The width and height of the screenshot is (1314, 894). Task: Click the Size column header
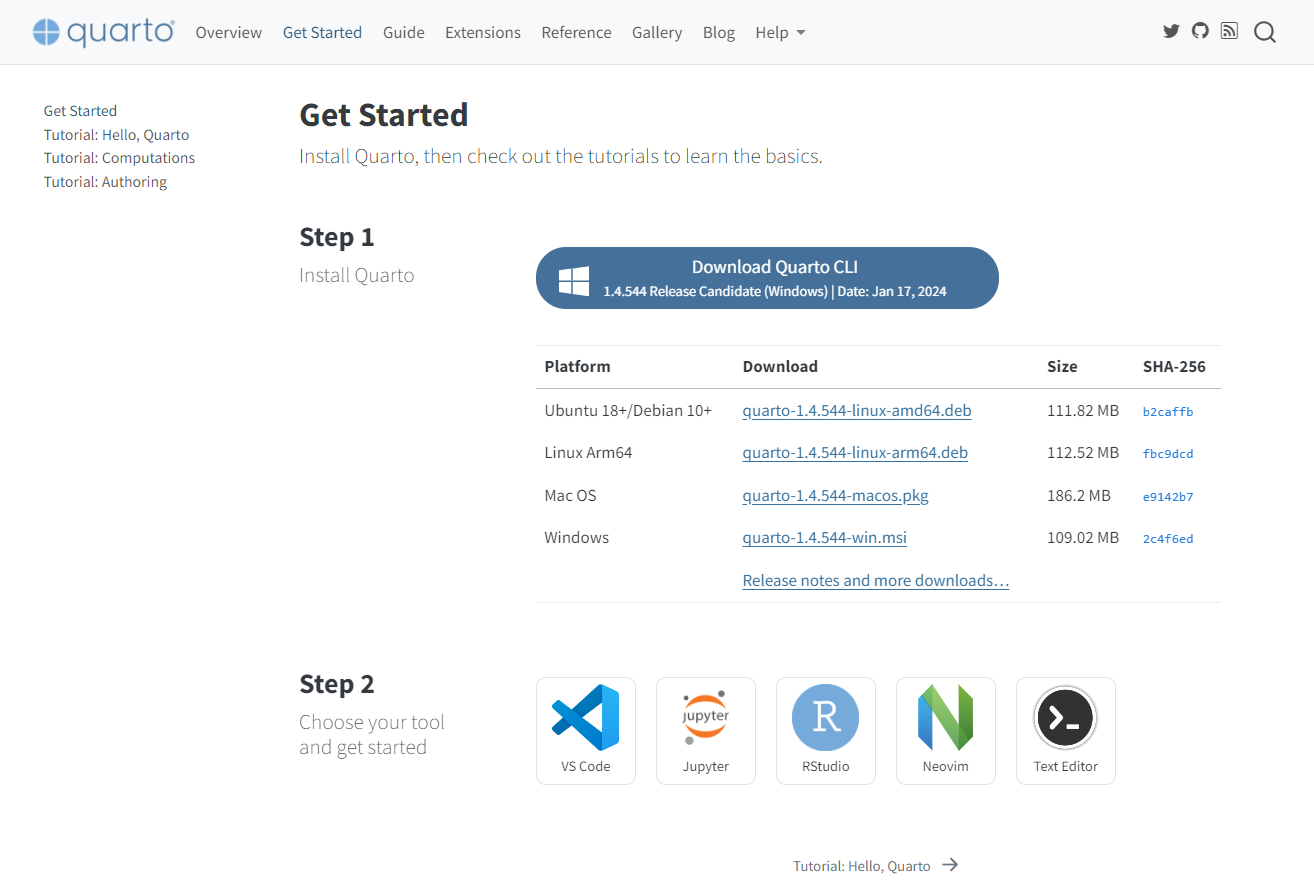coord(1062,366)
